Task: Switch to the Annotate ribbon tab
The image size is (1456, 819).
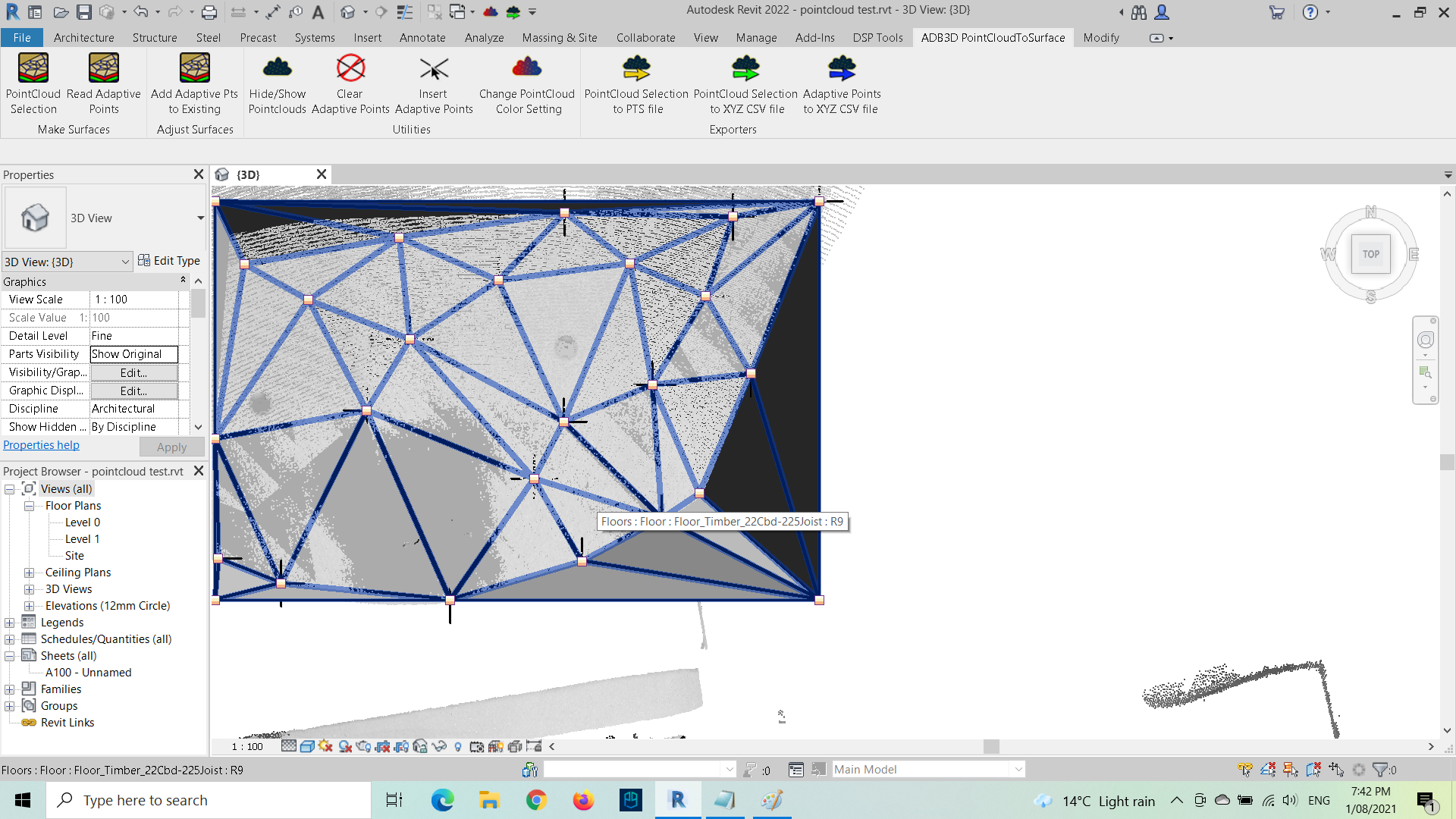Action: pos(422,37)
